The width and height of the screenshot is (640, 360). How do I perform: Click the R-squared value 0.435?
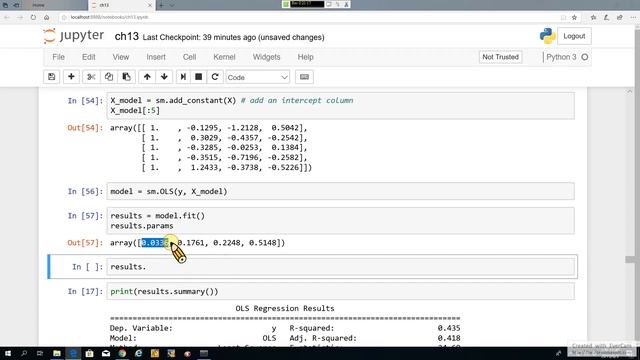click(449, 328)
